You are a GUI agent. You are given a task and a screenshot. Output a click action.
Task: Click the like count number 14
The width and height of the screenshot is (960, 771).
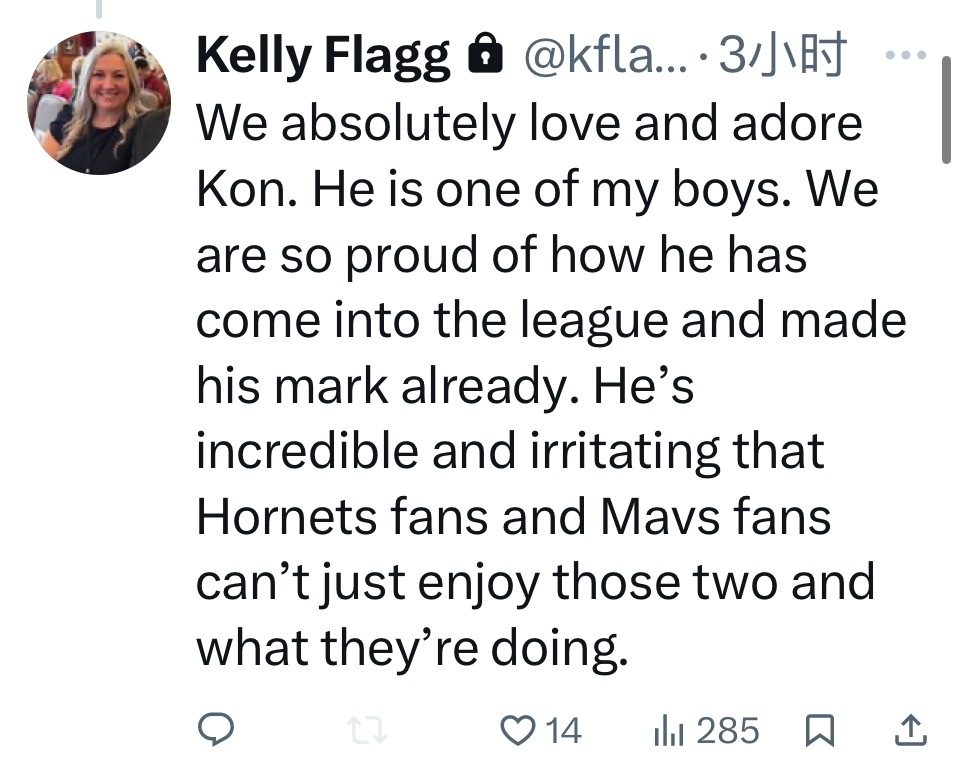(x=564, y=730)
